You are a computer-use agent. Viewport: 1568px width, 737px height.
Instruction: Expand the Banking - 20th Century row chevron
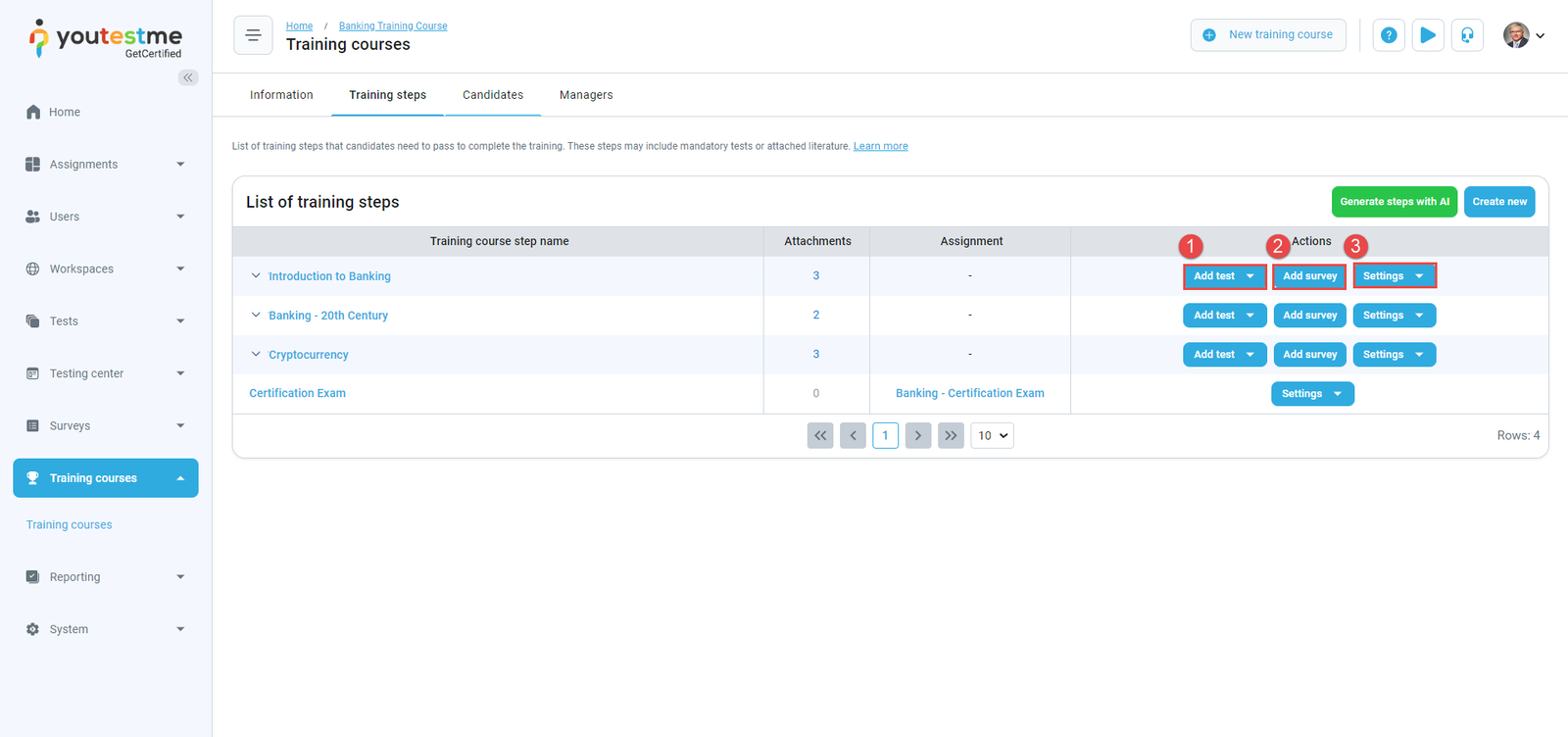(256, 315)
